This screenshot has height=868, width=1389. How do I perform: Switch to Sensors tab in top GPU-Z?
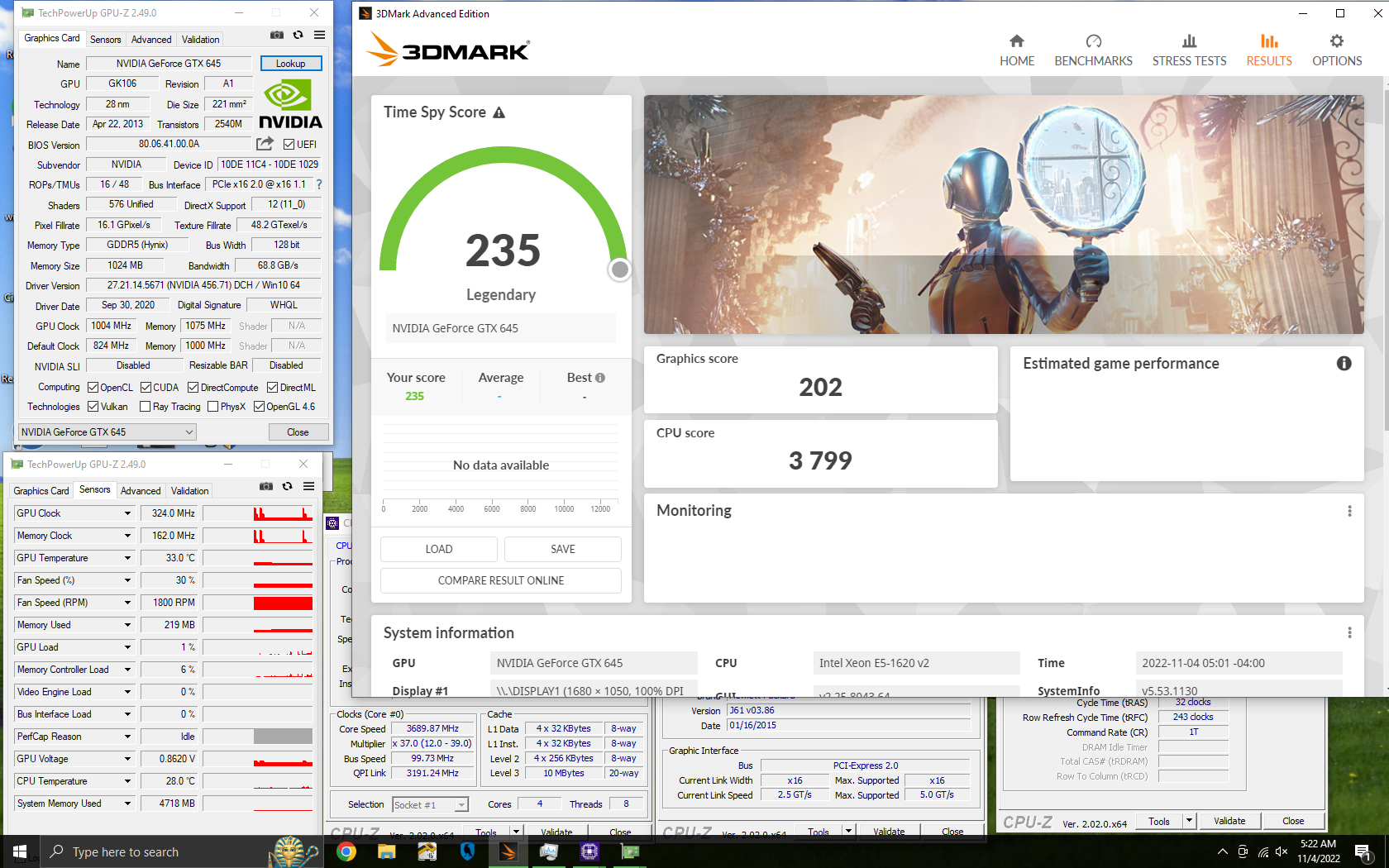click(x=105, y=40)
